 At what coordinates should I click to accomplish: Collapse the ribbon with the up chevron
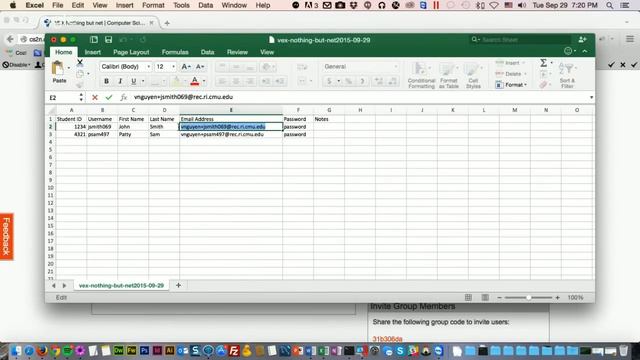[x=585, y=51]
